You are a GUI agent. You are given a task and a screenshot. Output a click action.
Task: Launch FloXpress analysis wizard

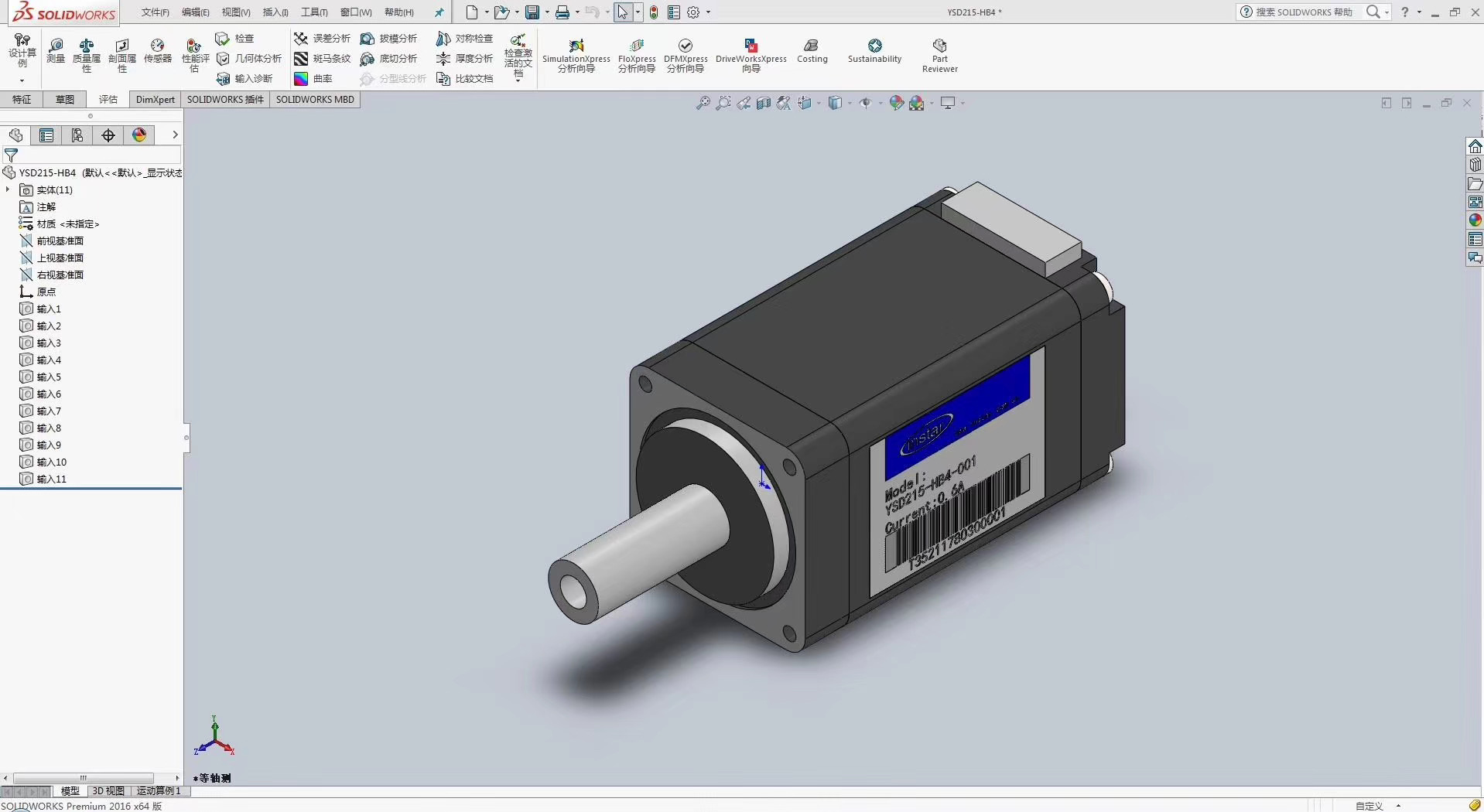tap(637, 56)
